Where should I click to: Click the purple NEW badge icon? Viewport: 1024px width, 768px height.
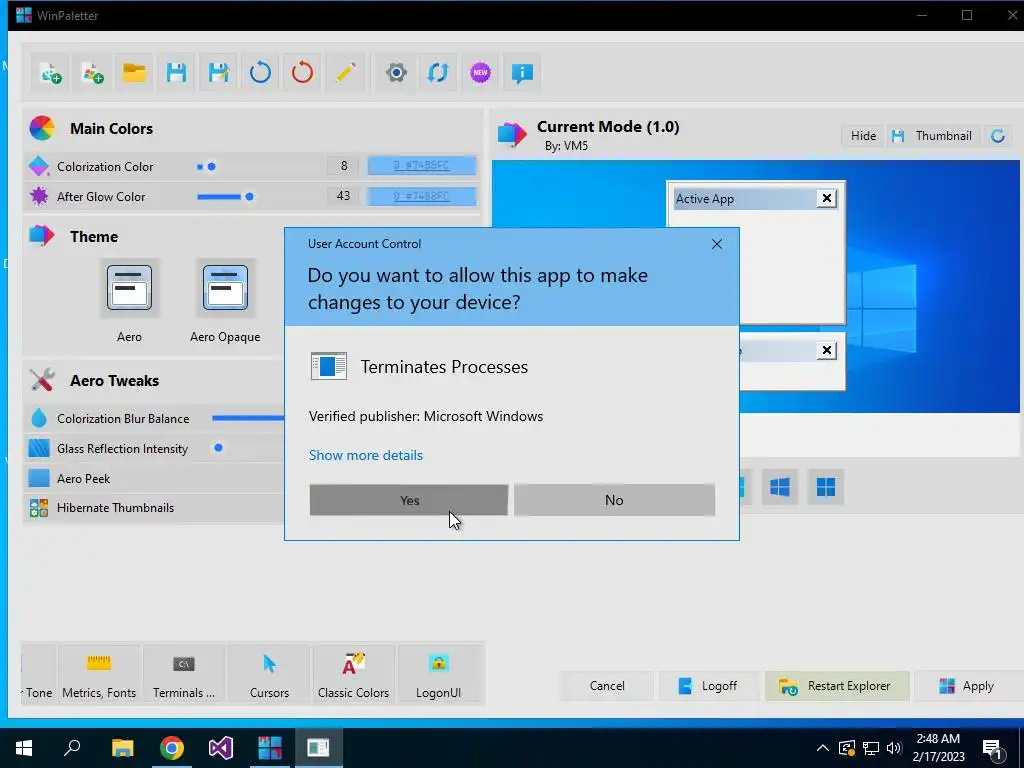click(480, 72)
